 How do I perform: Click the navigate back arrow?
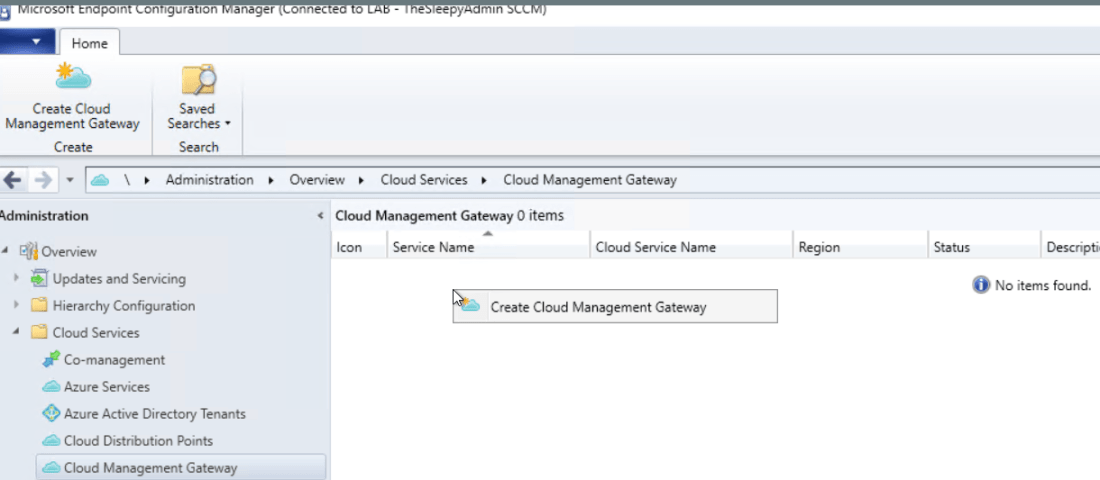tap(13, 180)
